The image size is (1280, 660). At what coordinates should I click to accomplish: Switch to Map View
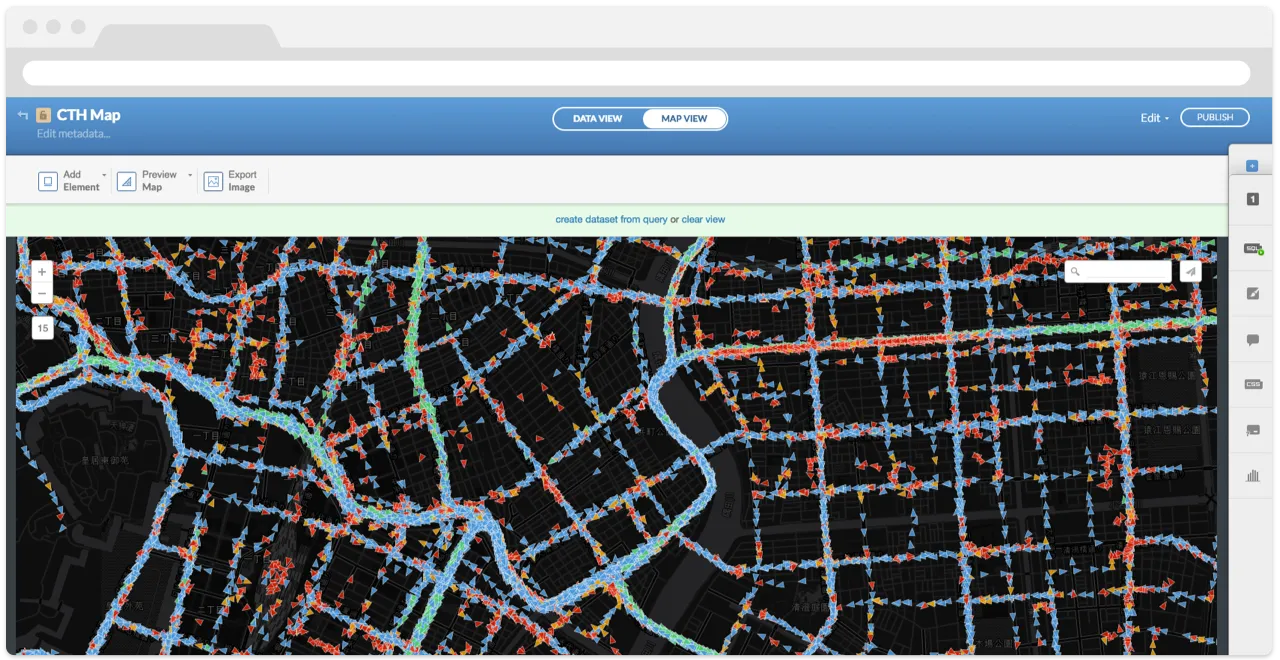tap(684, 119)
